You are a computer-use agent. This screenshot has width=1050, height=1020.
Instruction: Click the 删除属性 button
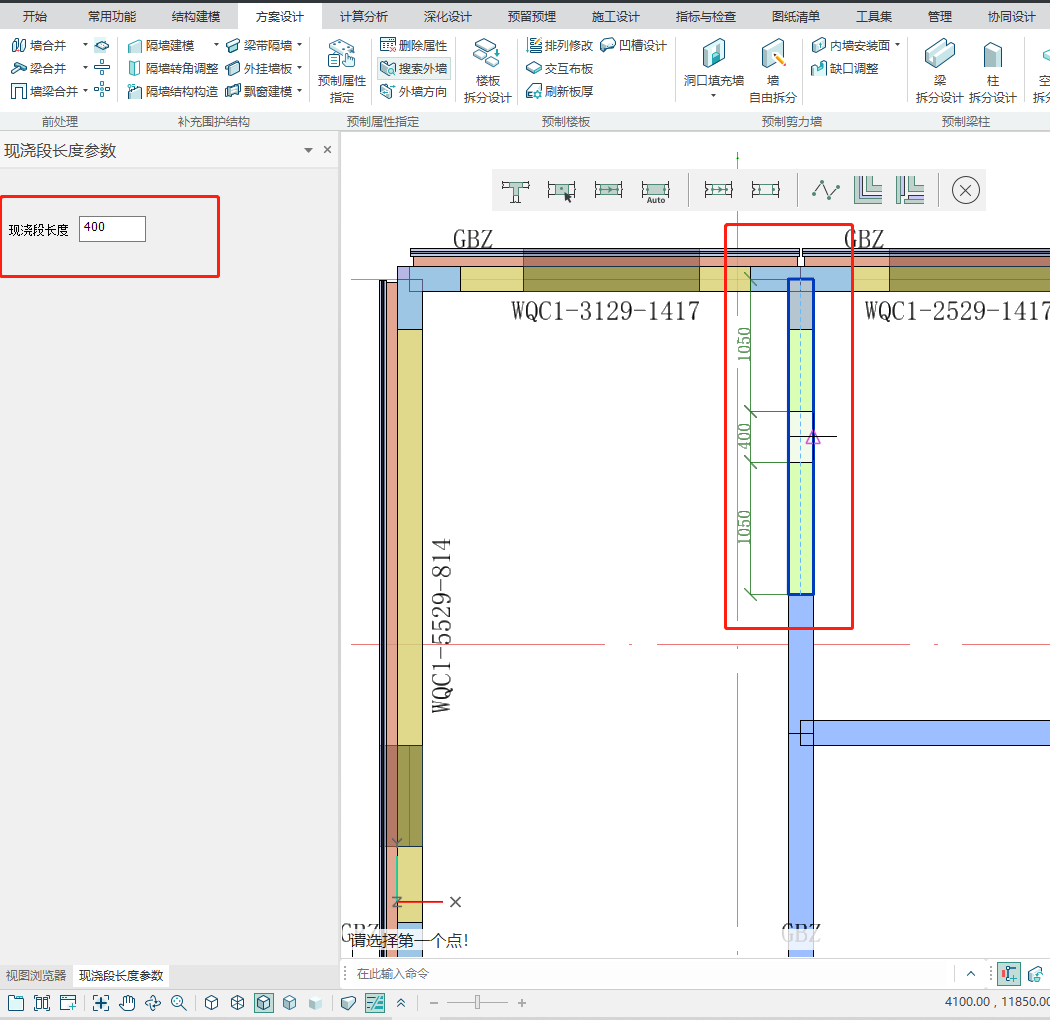click(413, 45)
